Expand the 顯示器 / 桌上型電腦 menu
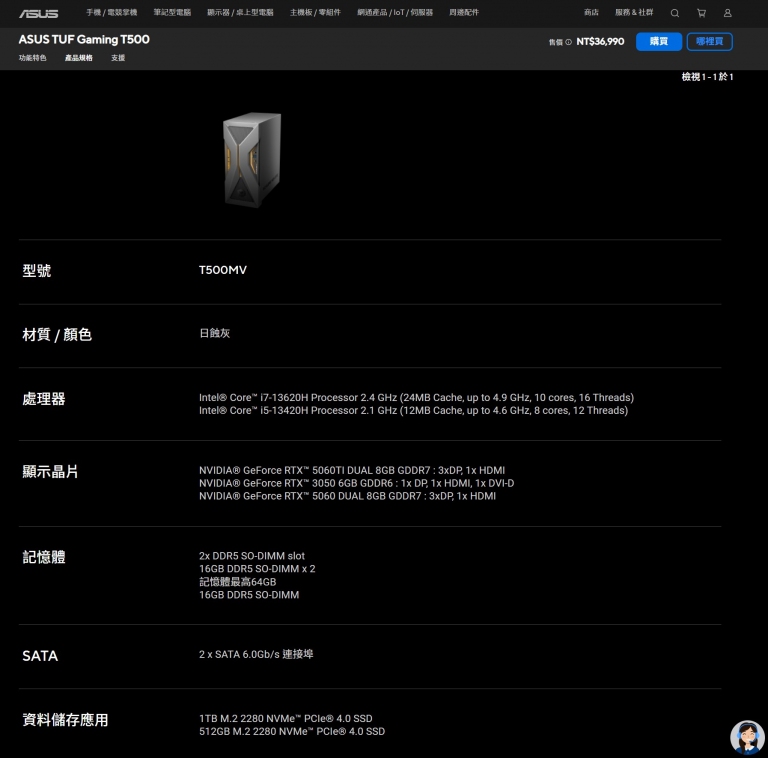This screenshot has height=758, width=768. (240, 13)
